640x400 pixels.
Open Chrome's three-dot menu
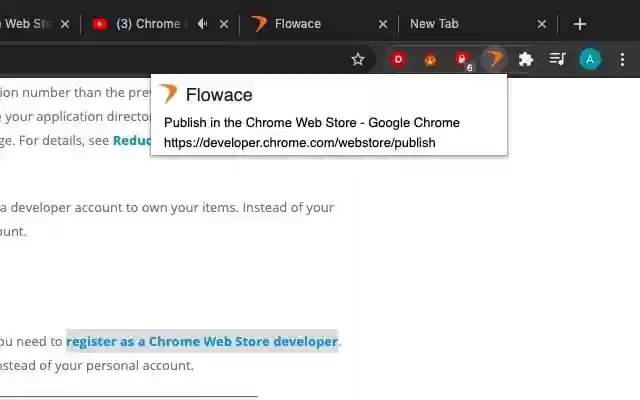622,60
